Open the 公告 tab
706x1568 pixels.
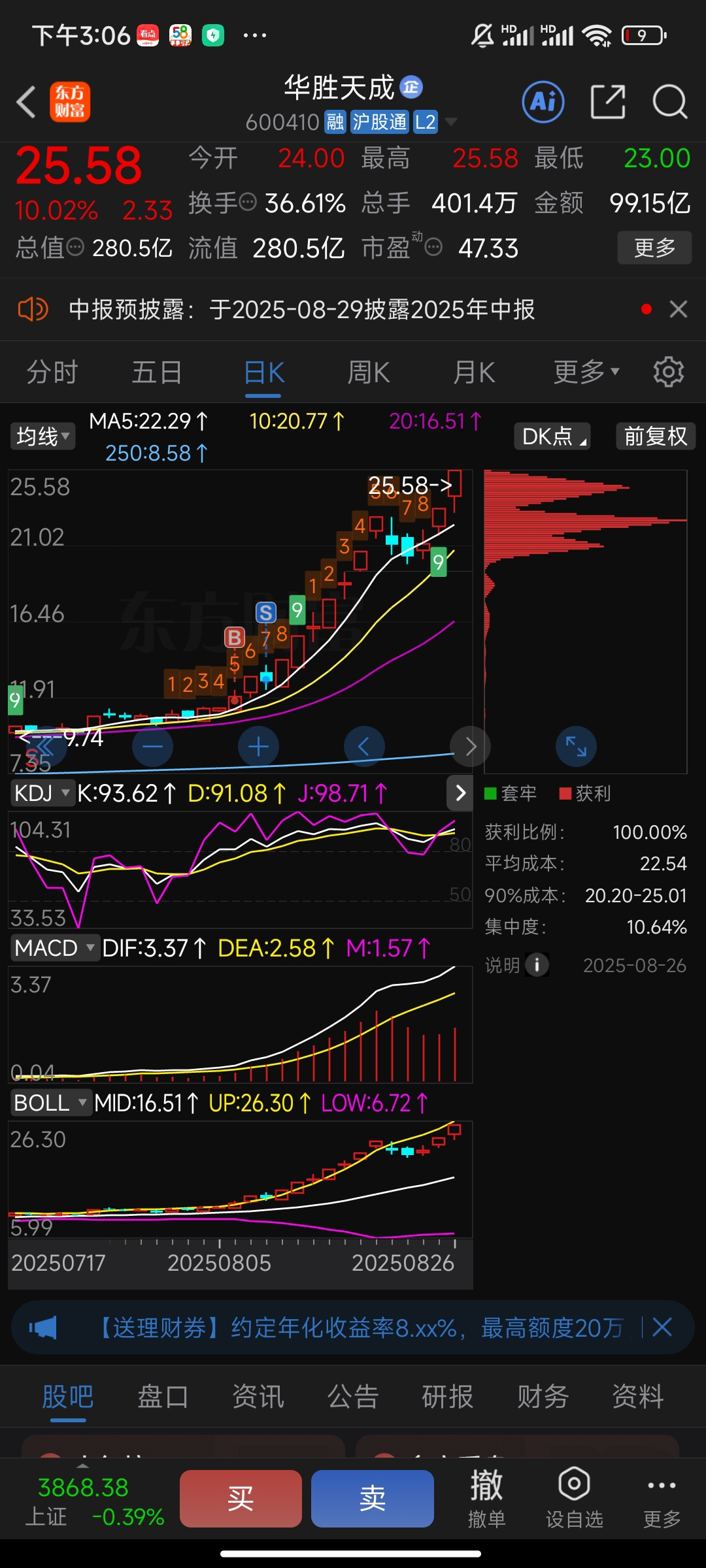[353, 1397]
